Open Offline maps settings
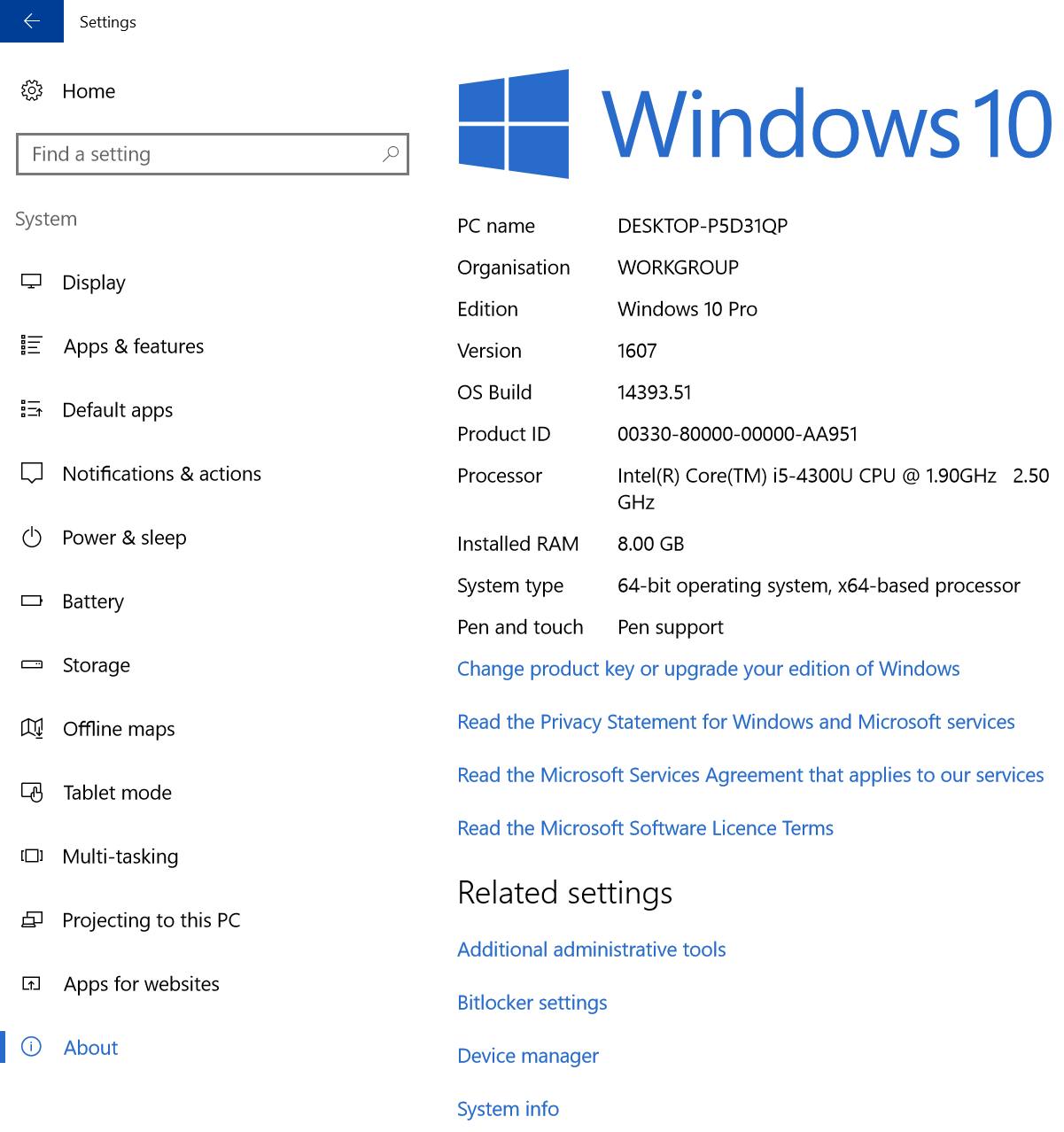The height and width of the screenshot is (1132, 1064). point(119,729)
